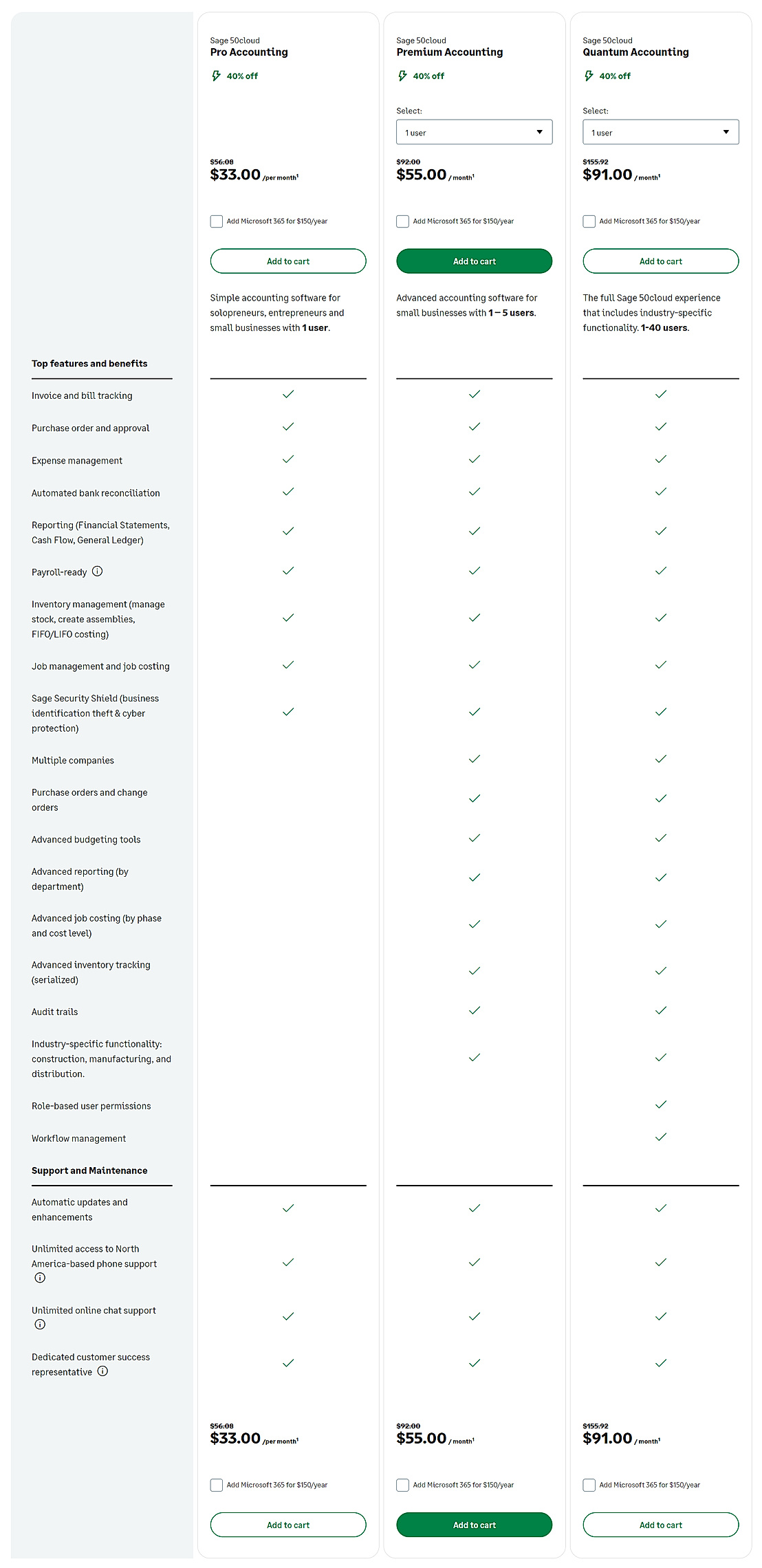Add Quantum Accounting to cart

[660, 261]
